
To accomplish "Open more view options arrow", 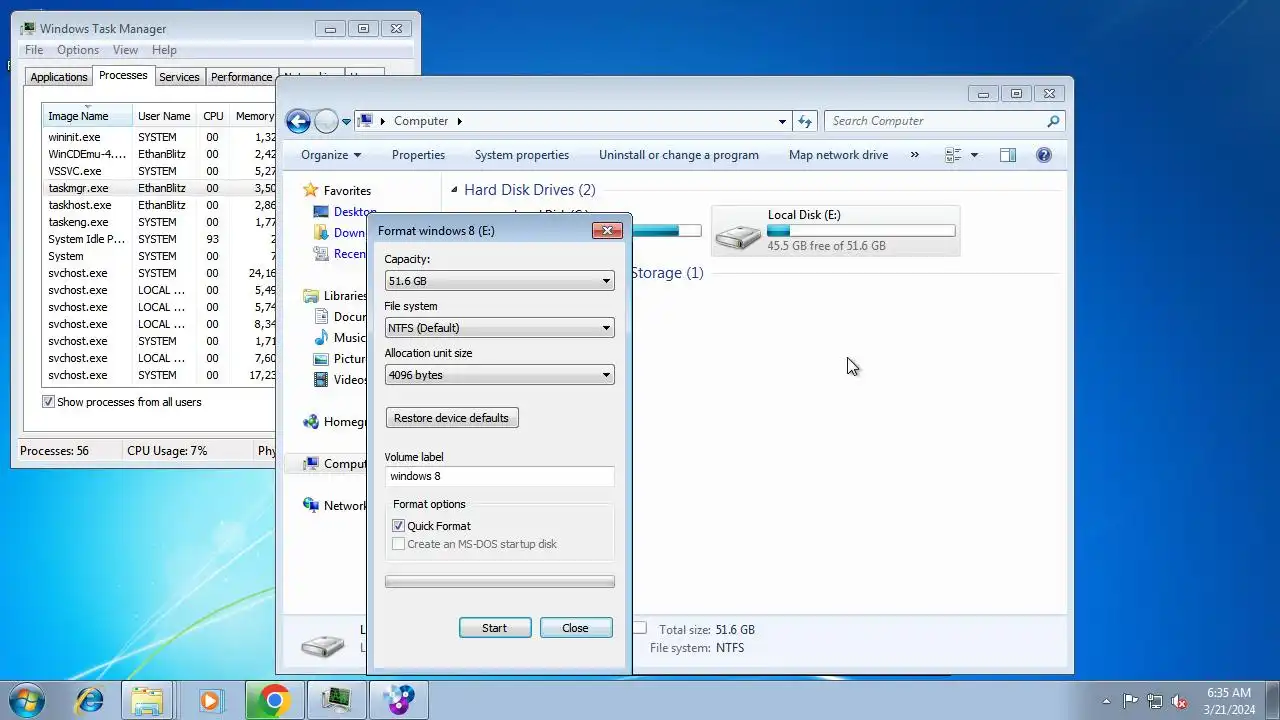I will (x=974, y=155).
